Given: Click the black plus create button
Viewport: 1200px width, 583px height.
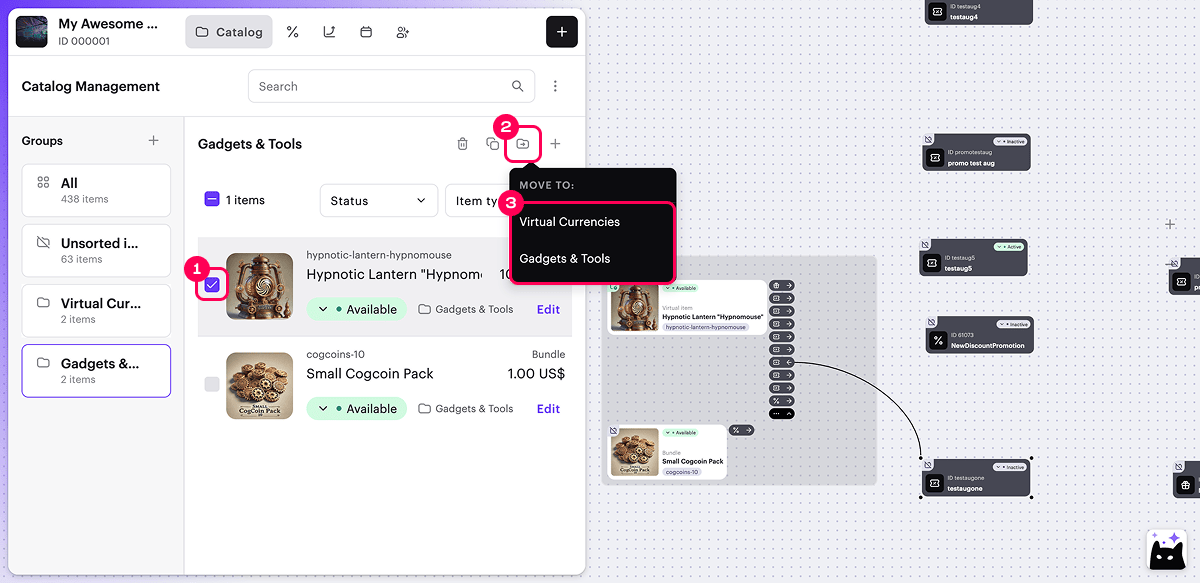Looking at the screenshot, I should pyautogui.click(x=561, y=32).
